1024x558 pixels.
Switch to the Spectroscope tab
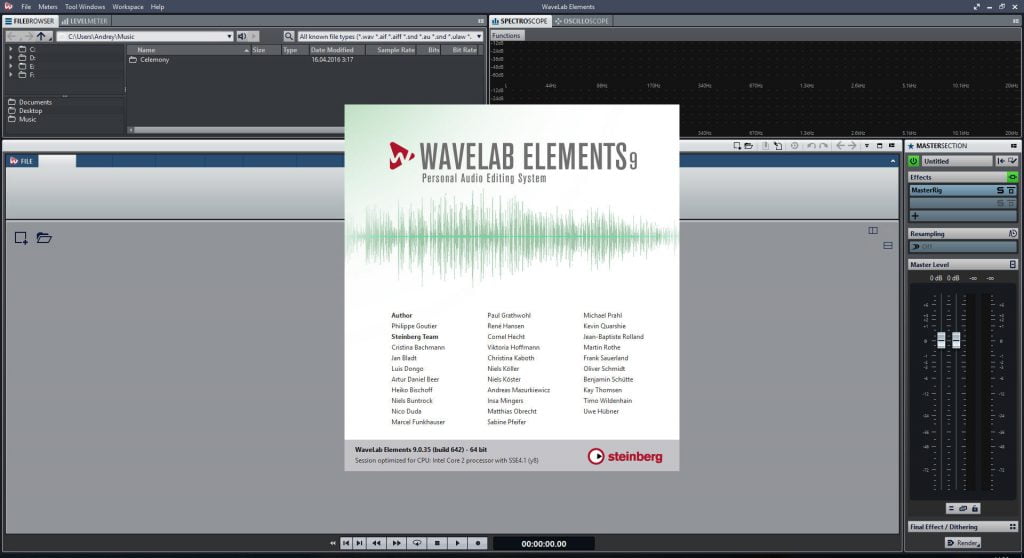click(x=520, y=21)
